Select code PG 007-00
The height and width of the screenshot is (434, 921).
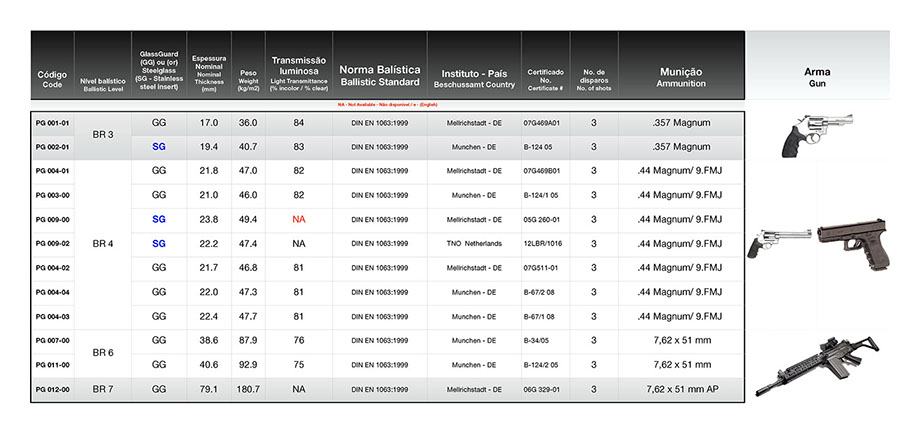pos(53,341)
